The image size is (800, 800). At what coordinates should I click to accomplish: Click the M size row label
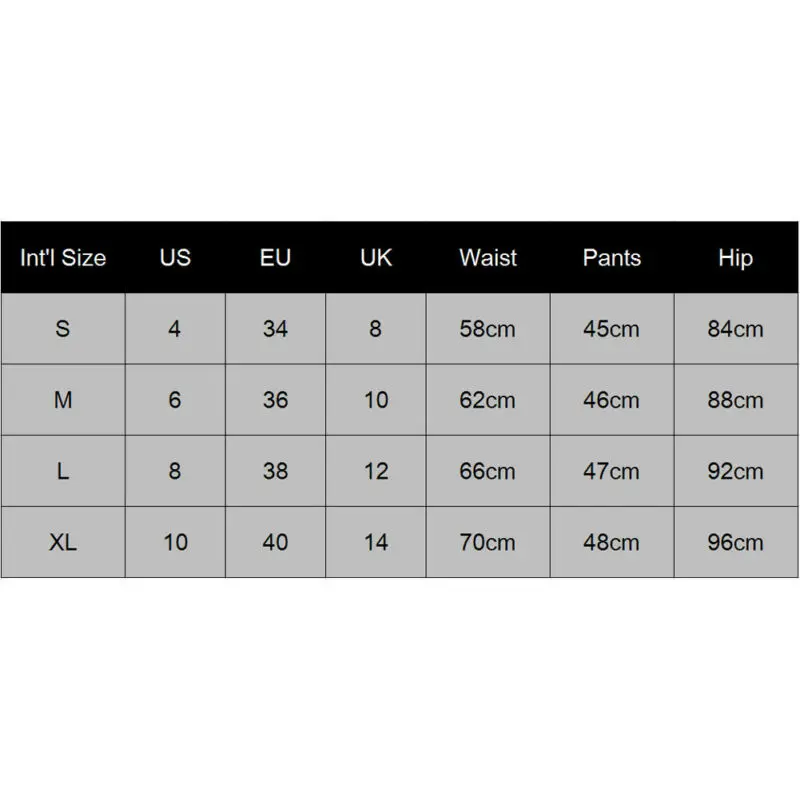click(63, 400)
